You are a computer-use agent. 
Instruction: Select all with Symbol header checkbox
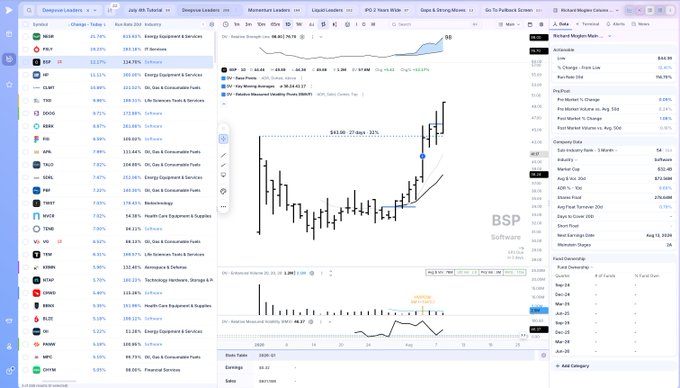pos(26,24)
